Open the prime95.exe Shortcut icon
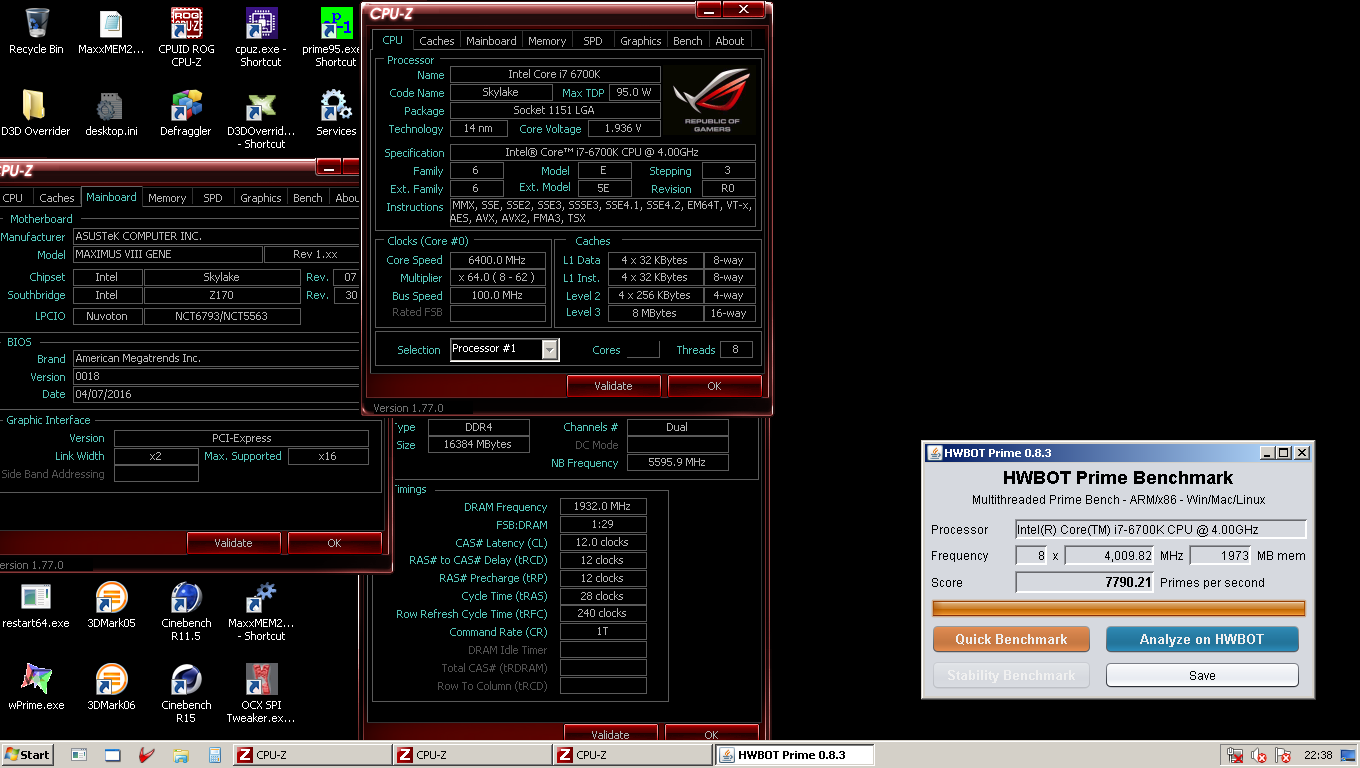This screenshot has width=1360, height=768. click(336, 37)
